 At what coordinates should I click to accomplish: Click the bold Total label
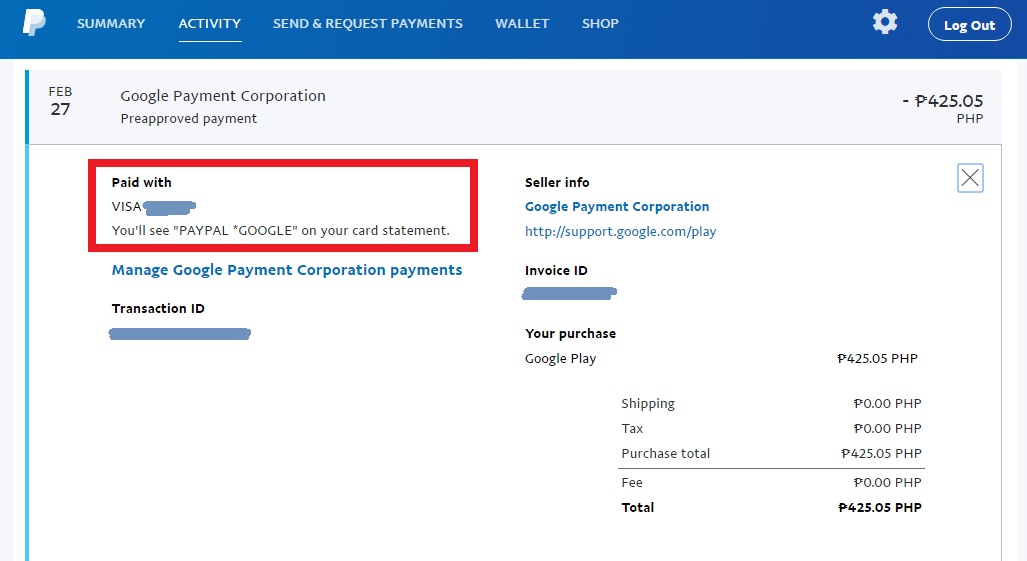(x=637, y=507)
